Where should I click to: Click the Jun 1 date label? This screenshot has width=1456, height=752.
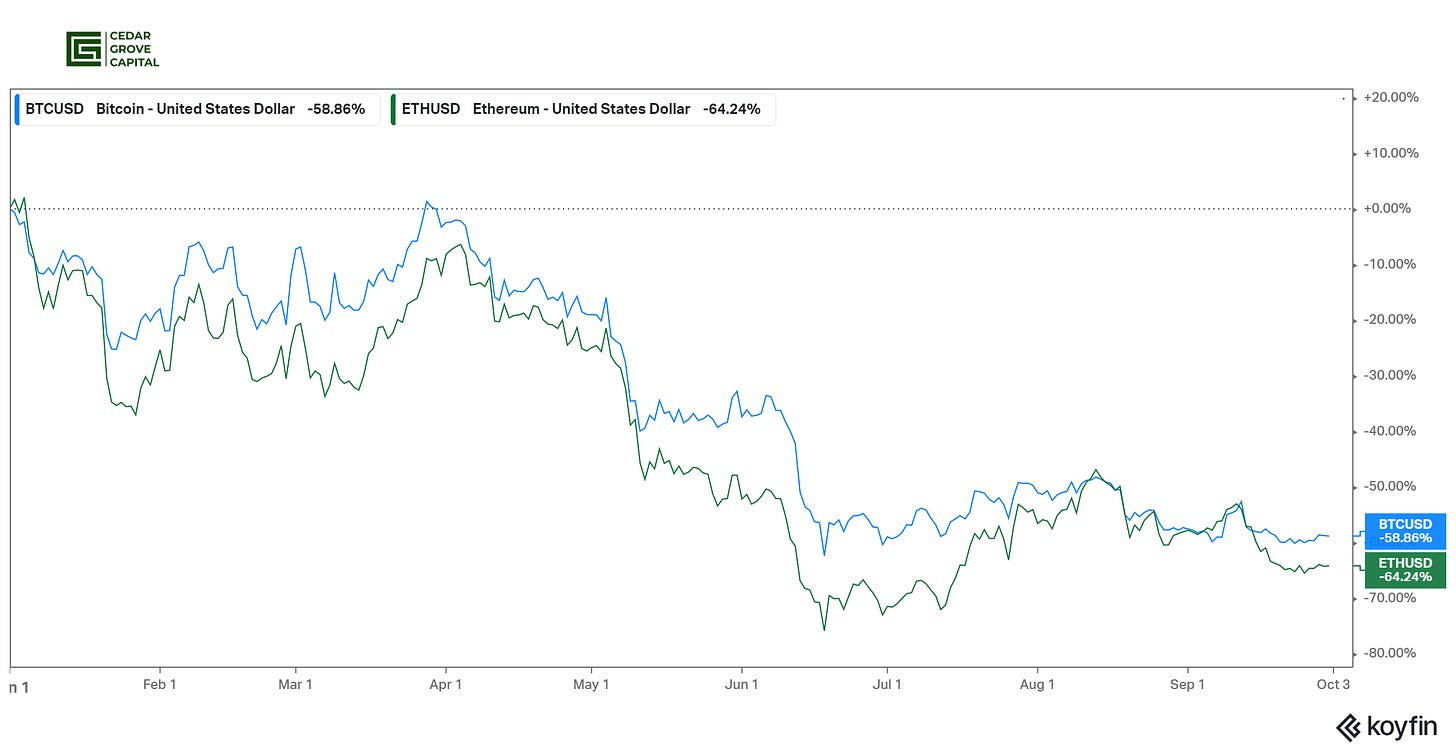(x=741, y=685)
